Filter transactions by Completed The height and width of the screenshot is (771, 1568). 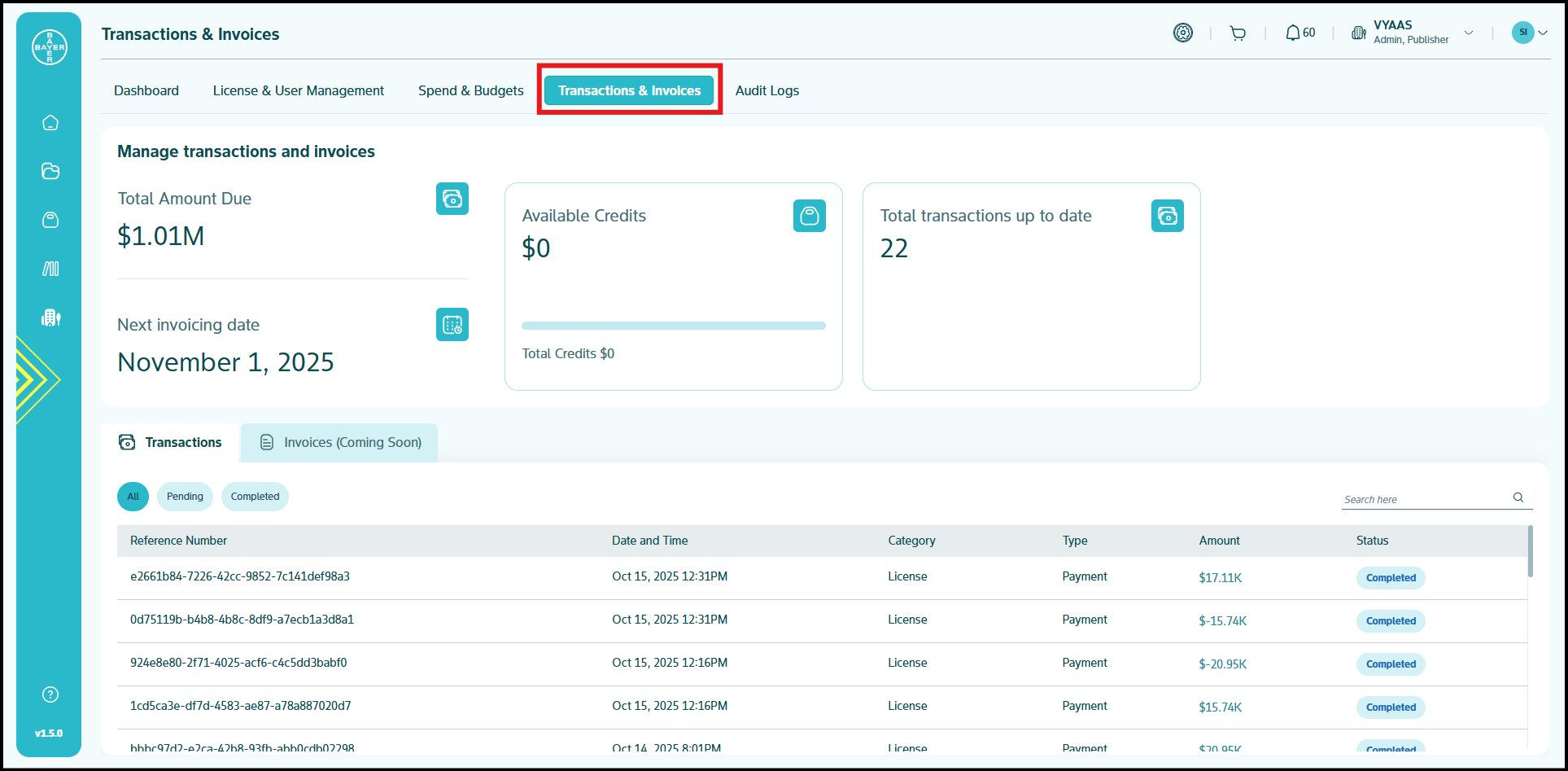click(x=255, y=497)
